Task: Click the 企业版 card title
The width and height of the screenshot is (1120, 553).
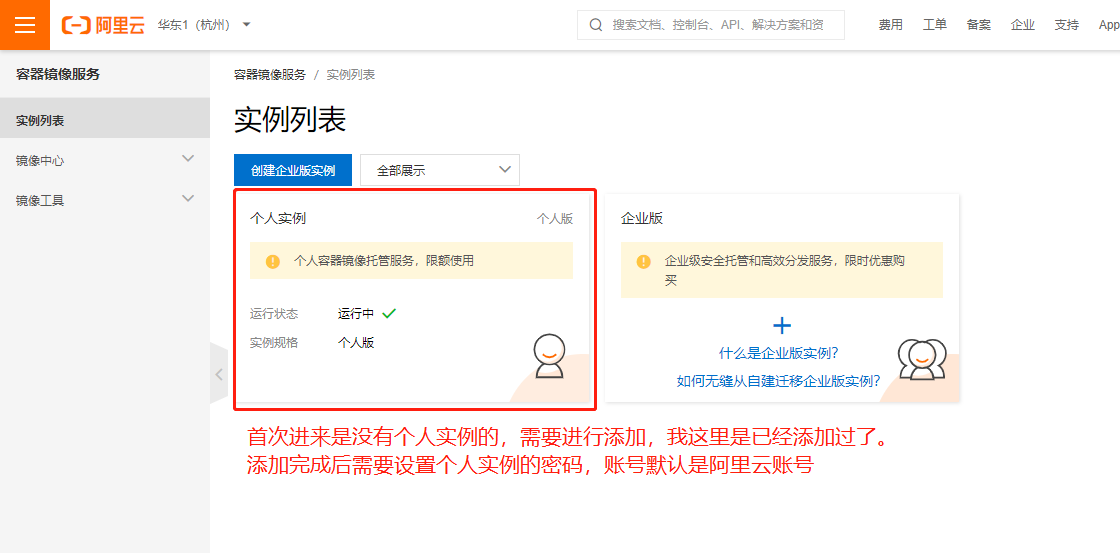Action: [642, 219]
